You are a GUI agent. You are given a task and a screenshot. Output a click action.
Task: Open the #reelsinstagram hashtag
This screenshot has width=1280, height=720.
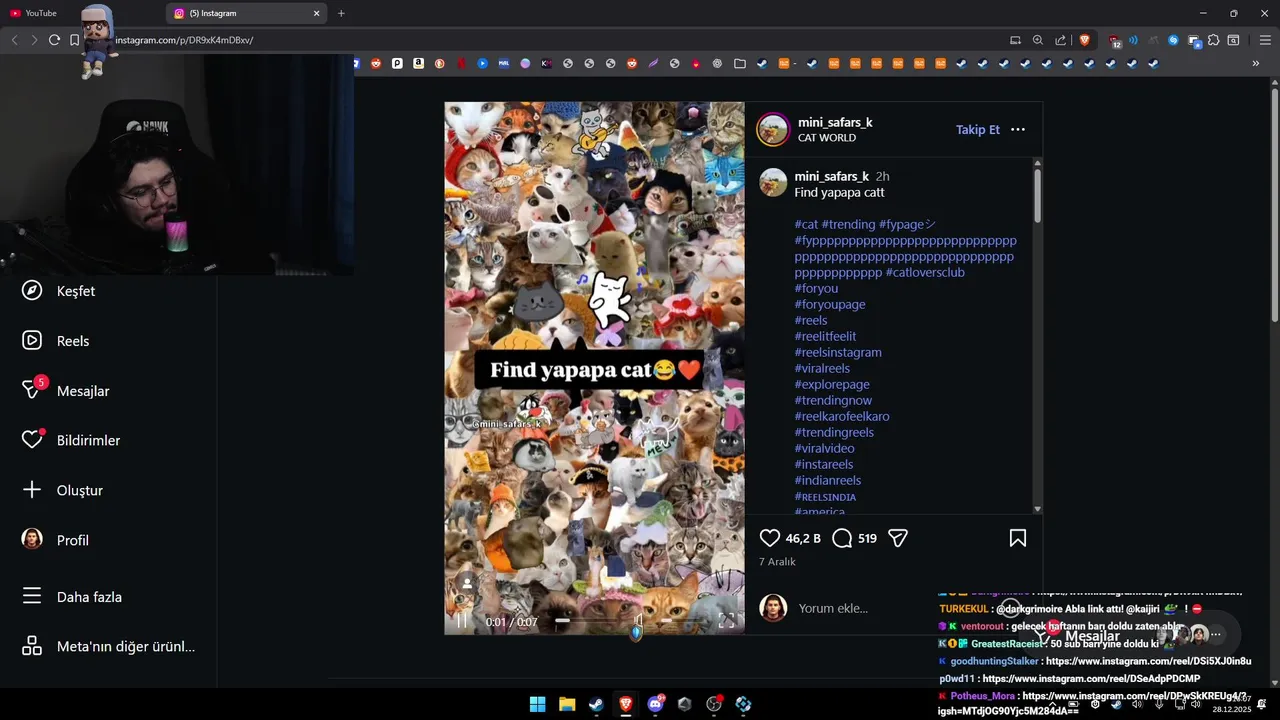tap(838, 352)
